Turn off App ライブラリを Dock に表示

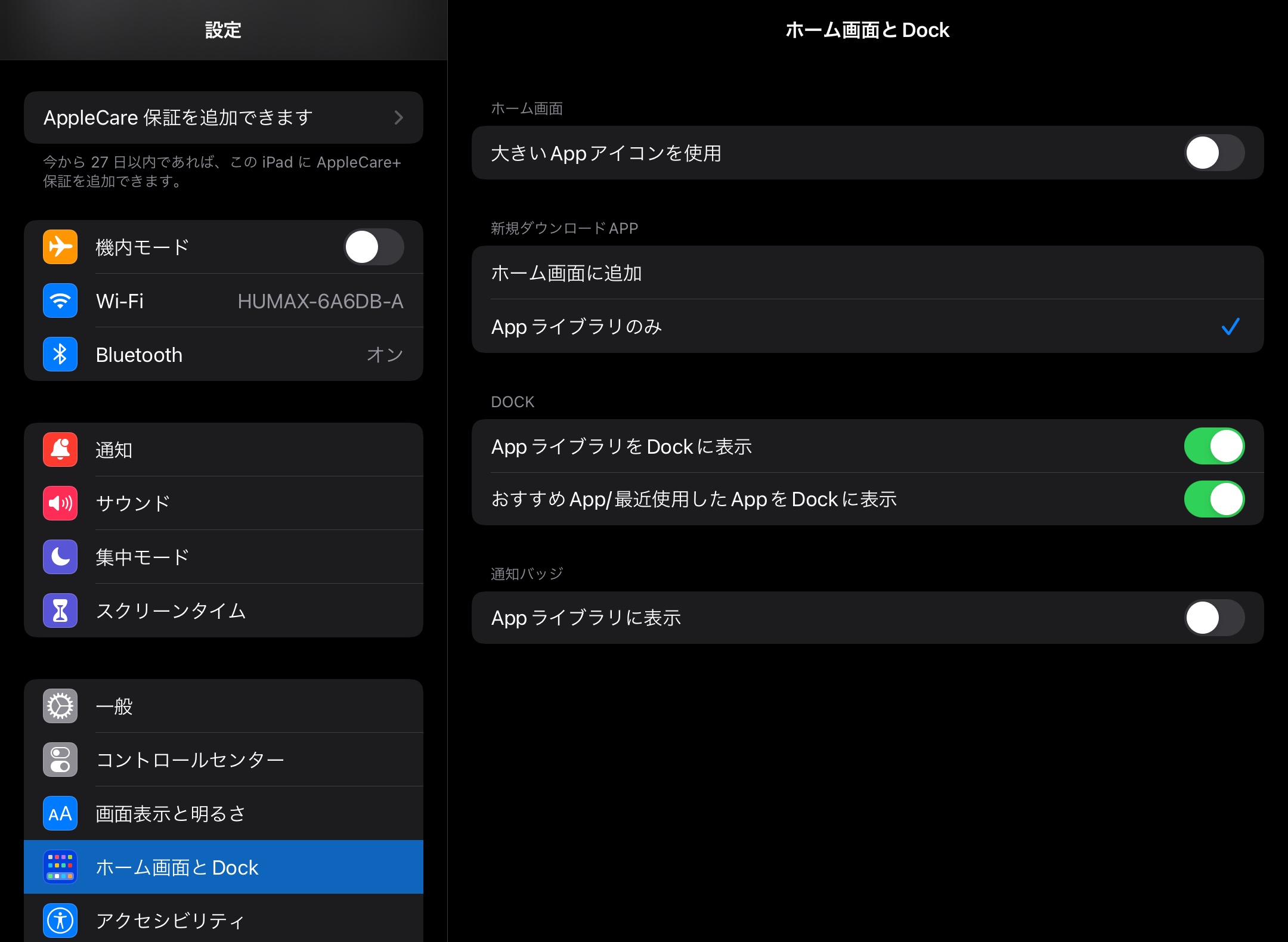[1213, 446]
